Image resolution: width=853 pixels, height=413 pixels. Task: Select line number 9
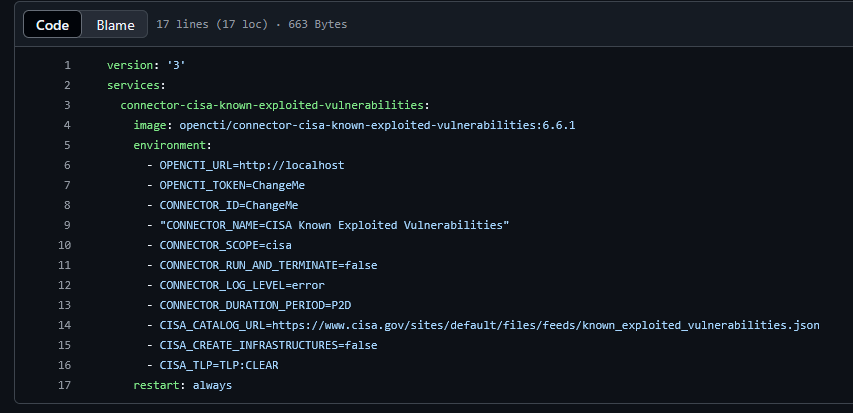pos(67,225)
